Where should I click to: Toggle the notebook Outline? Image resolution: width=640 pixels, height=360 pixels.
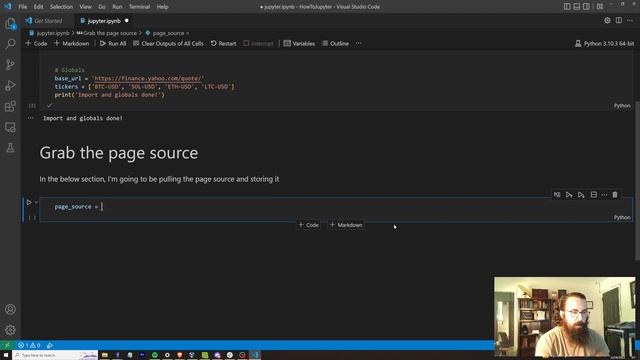click(335, 43)
